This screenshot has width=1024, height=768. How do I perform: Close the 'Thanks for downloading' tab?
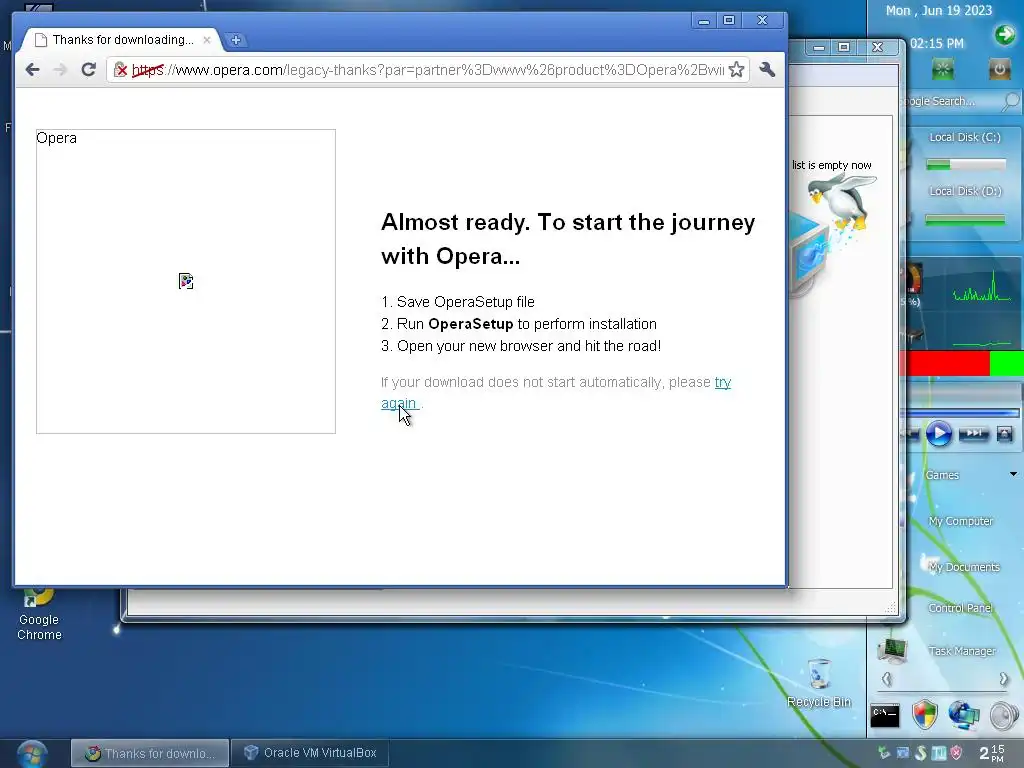(207, 40)
